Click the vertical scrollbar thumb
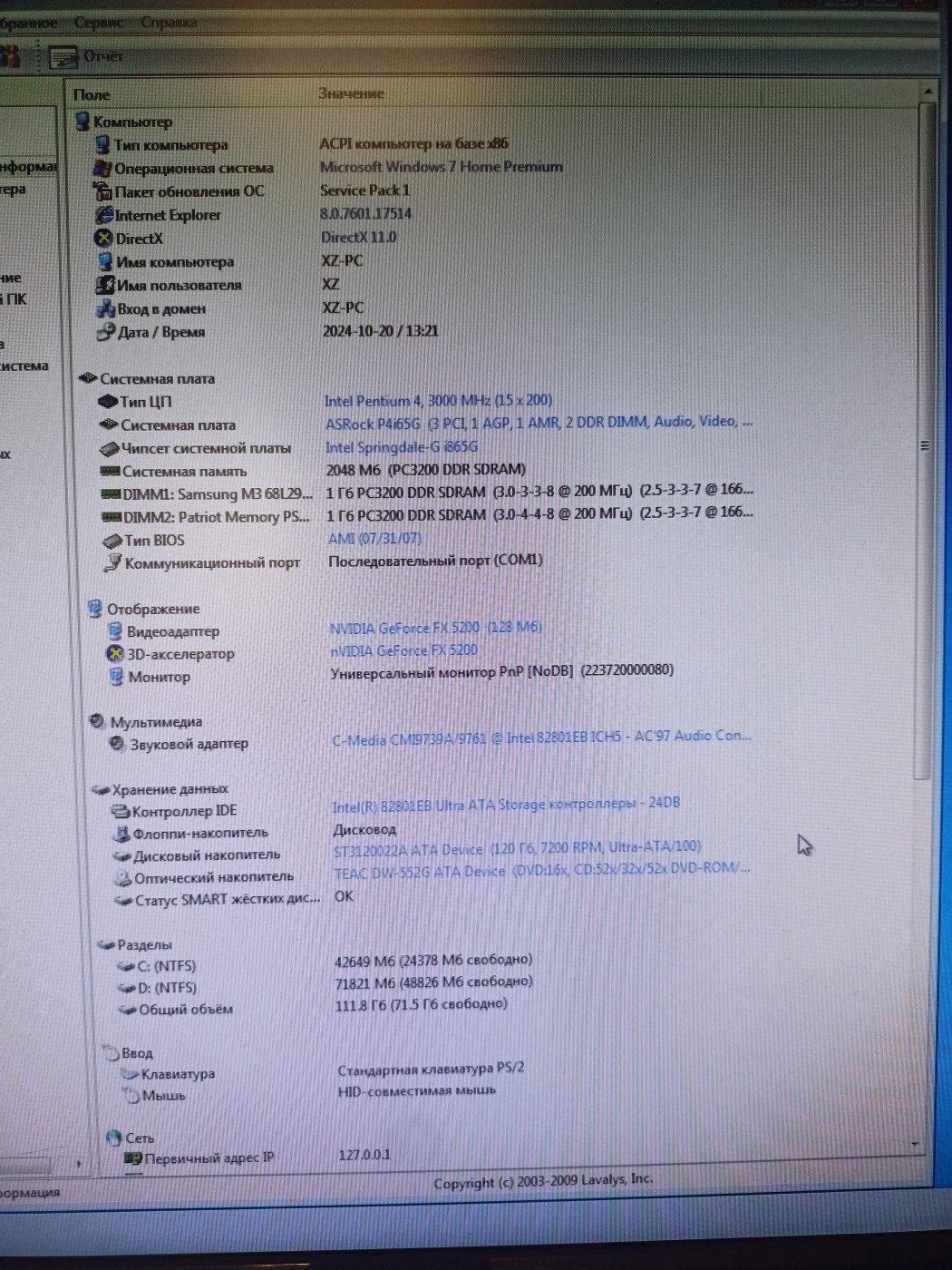 point(925,442)
